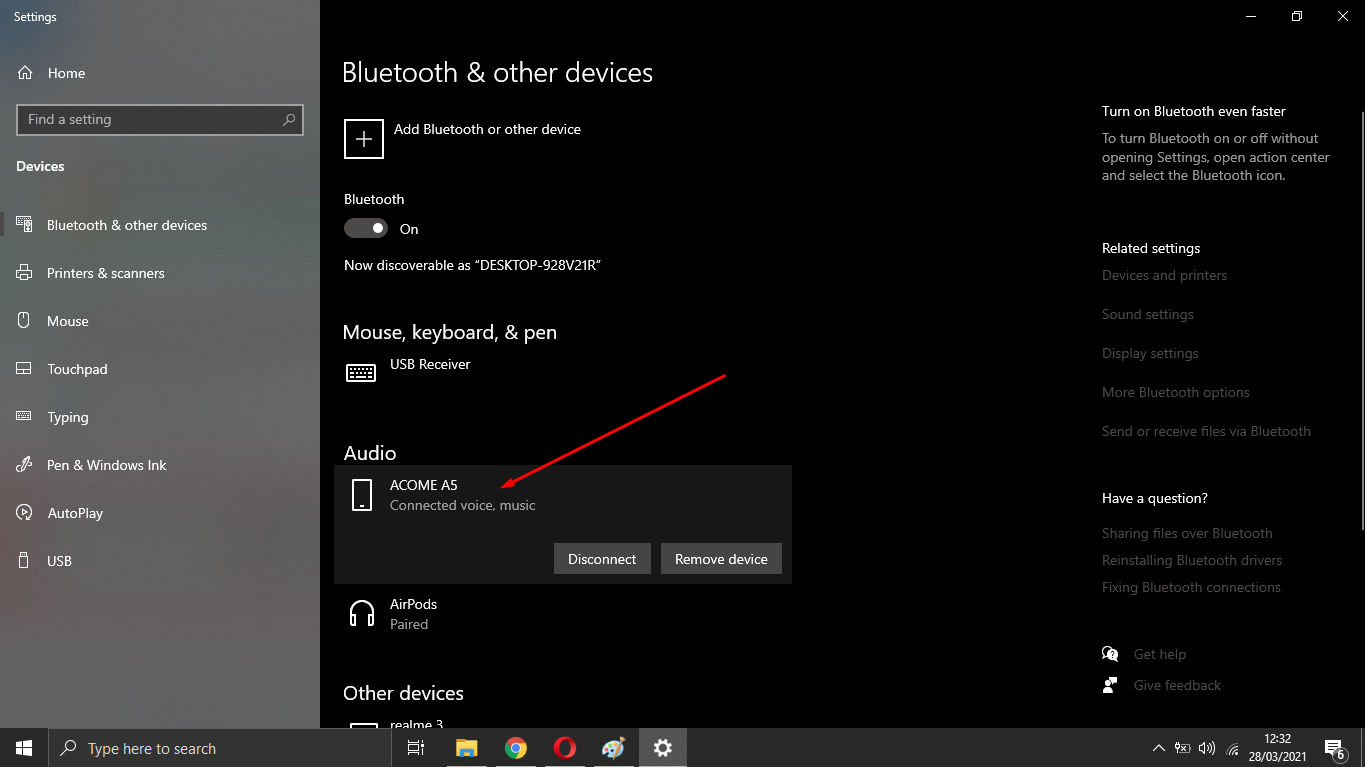This screenshot has height=767, width=1365.
Task: Click the search magnifier in Find a setting
Action: point(289,120)
